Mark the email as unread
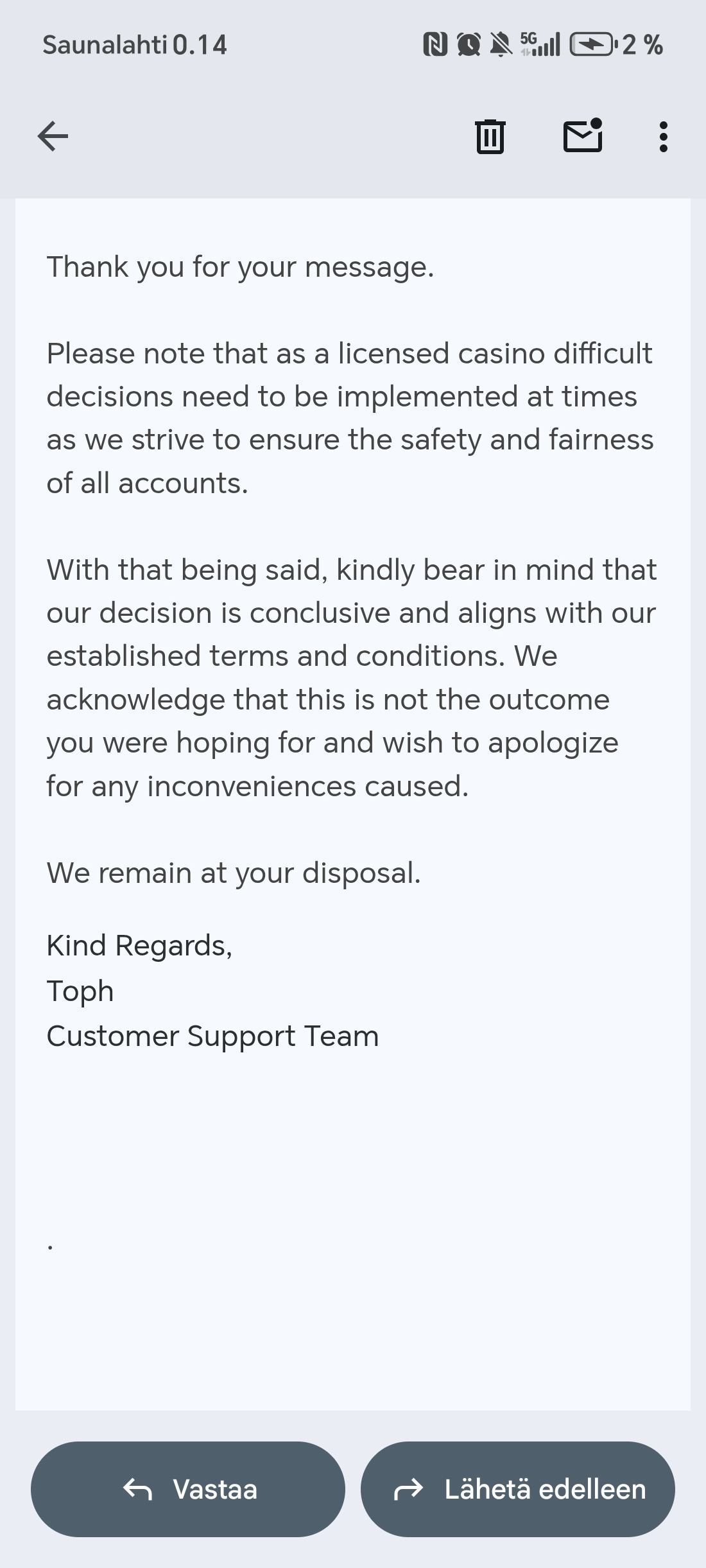Screen dimensions: 706x1568 click(583, 136)
